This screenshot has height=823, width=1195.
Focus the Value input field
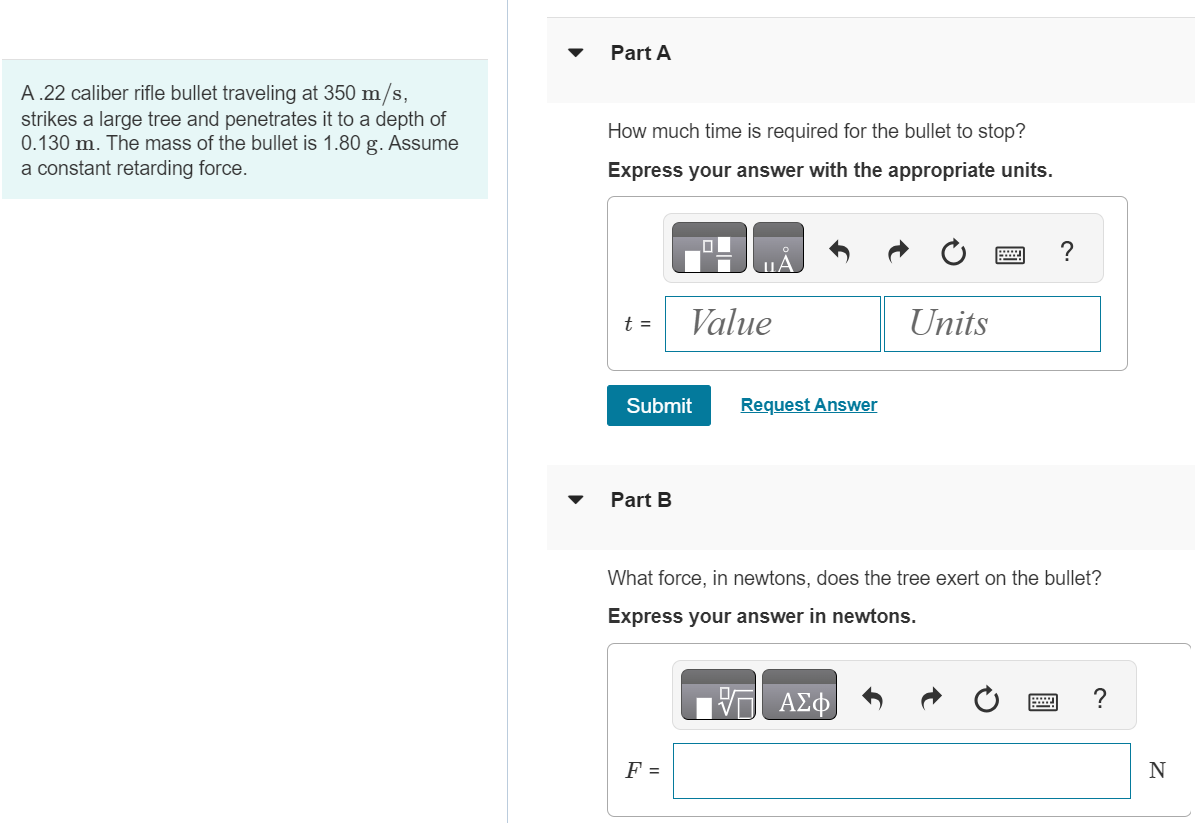point(773,324)
